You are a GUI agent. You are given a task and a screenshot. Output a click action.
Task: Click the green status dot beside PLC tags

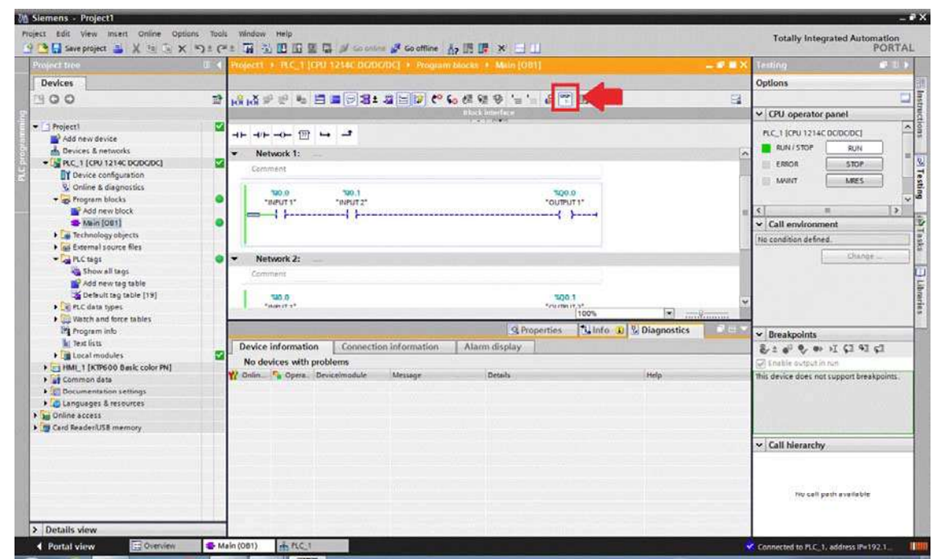[219, 259]
